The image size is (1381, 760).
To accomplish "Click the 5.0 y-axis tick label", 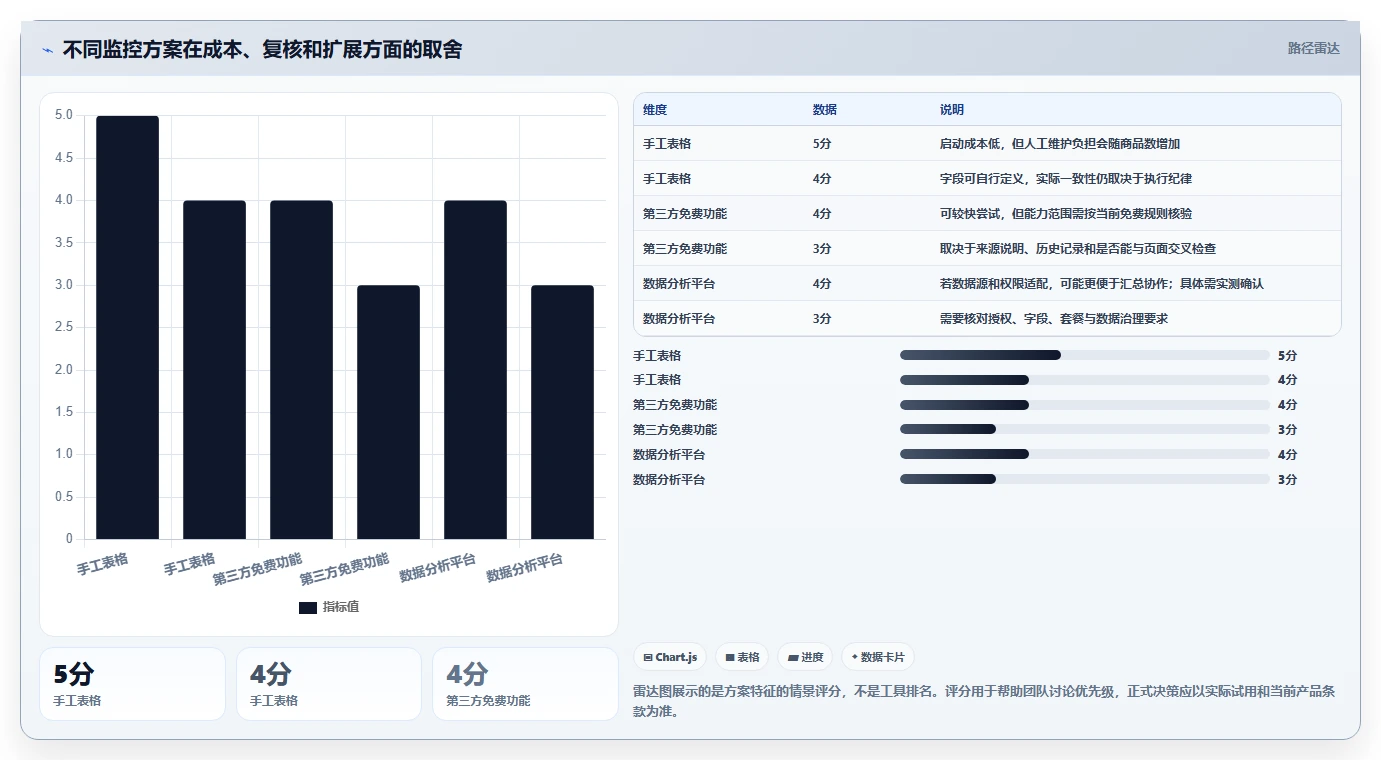I will [63, 115].
